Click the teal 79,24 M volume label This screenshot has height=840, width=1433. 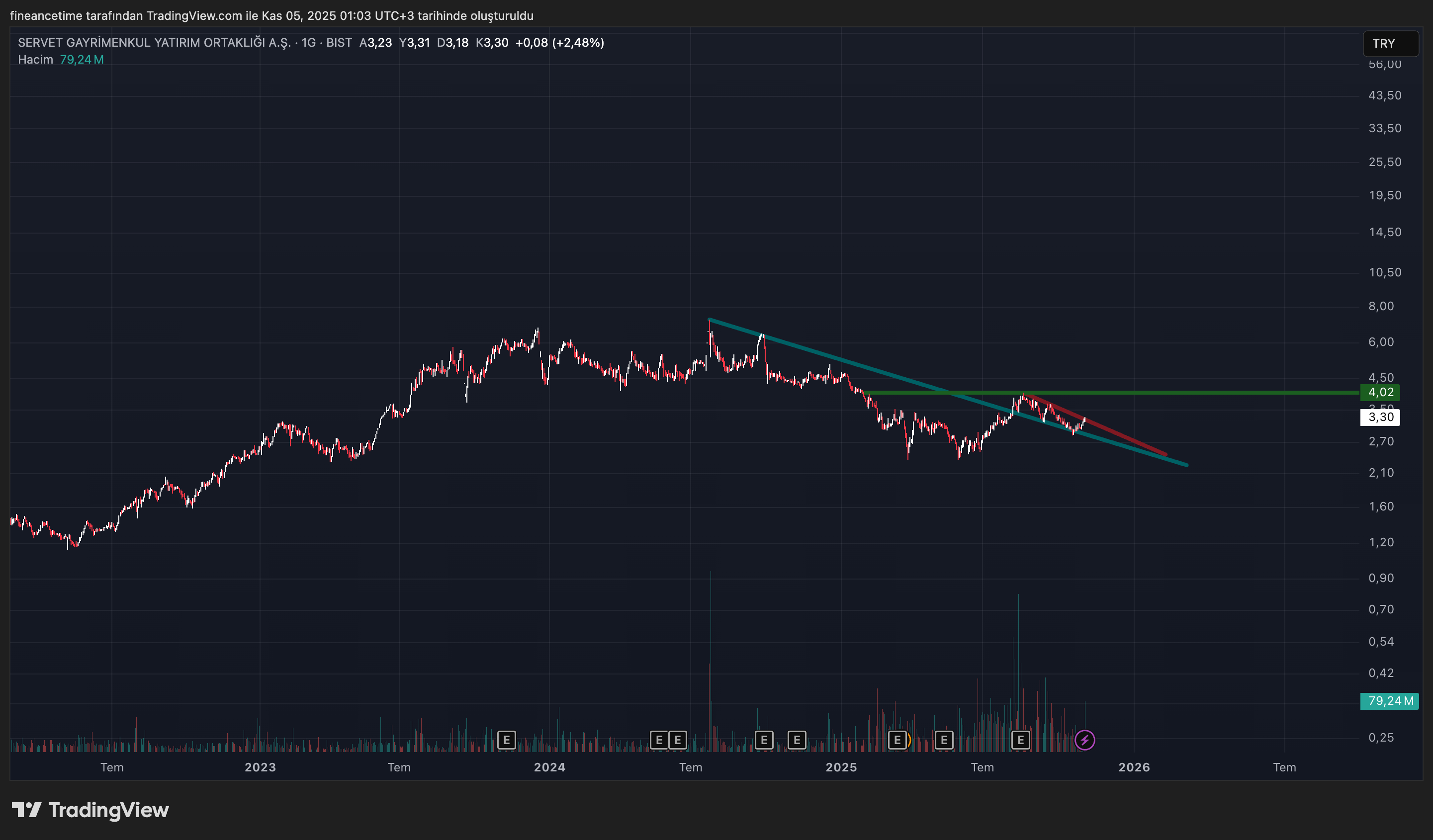point(1389,701)
